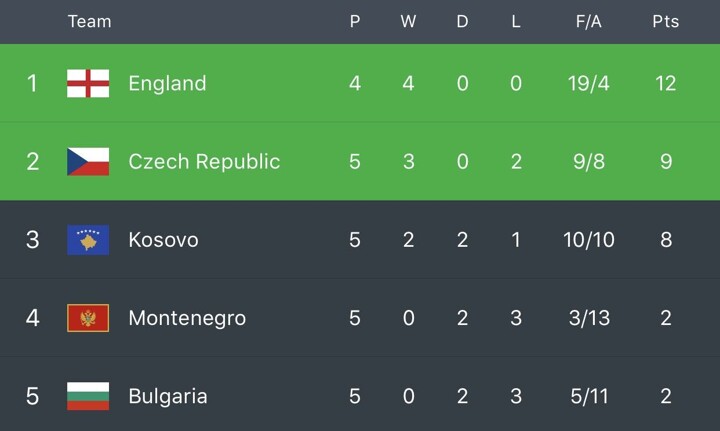Open the Czech Republic team link
The width and height of the screenshot is (720, 431).
[204, 161]
